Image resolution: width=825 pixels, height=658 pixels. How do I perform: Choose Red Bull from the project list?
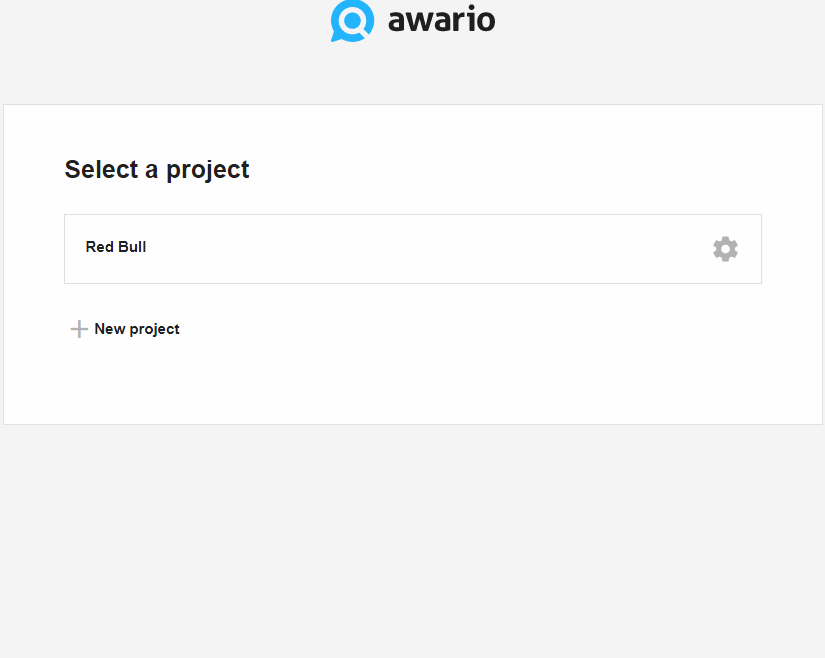[x=412, y=249]
